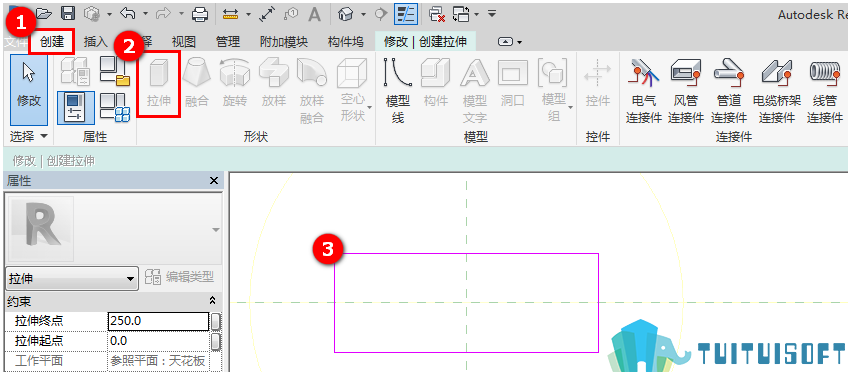
Task: Open the 3D View dropdown arrow
Action: tap(363, 14)
